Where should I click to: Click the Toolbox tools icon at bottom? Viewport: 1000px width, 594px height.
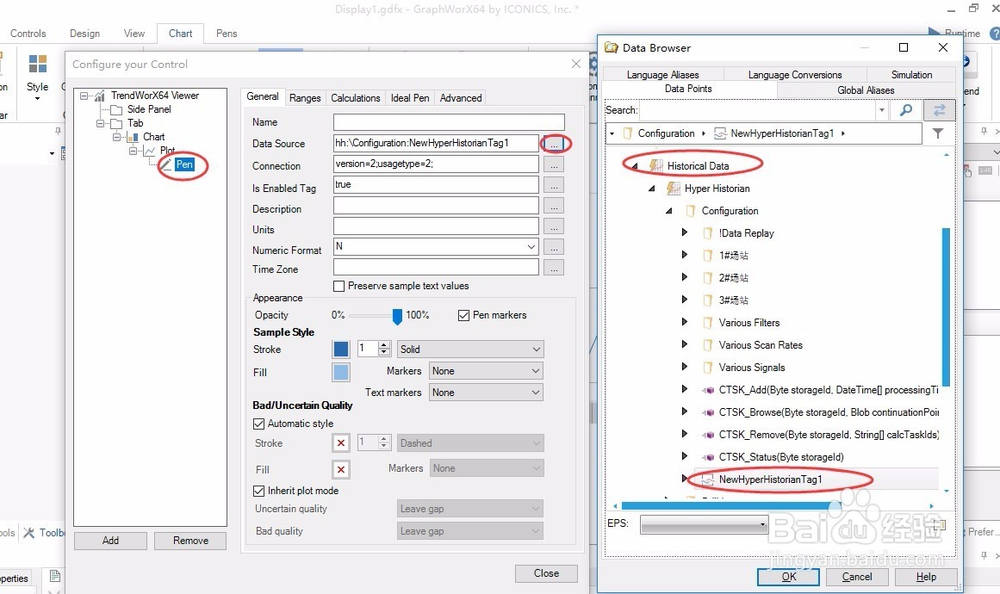(29, 532)
